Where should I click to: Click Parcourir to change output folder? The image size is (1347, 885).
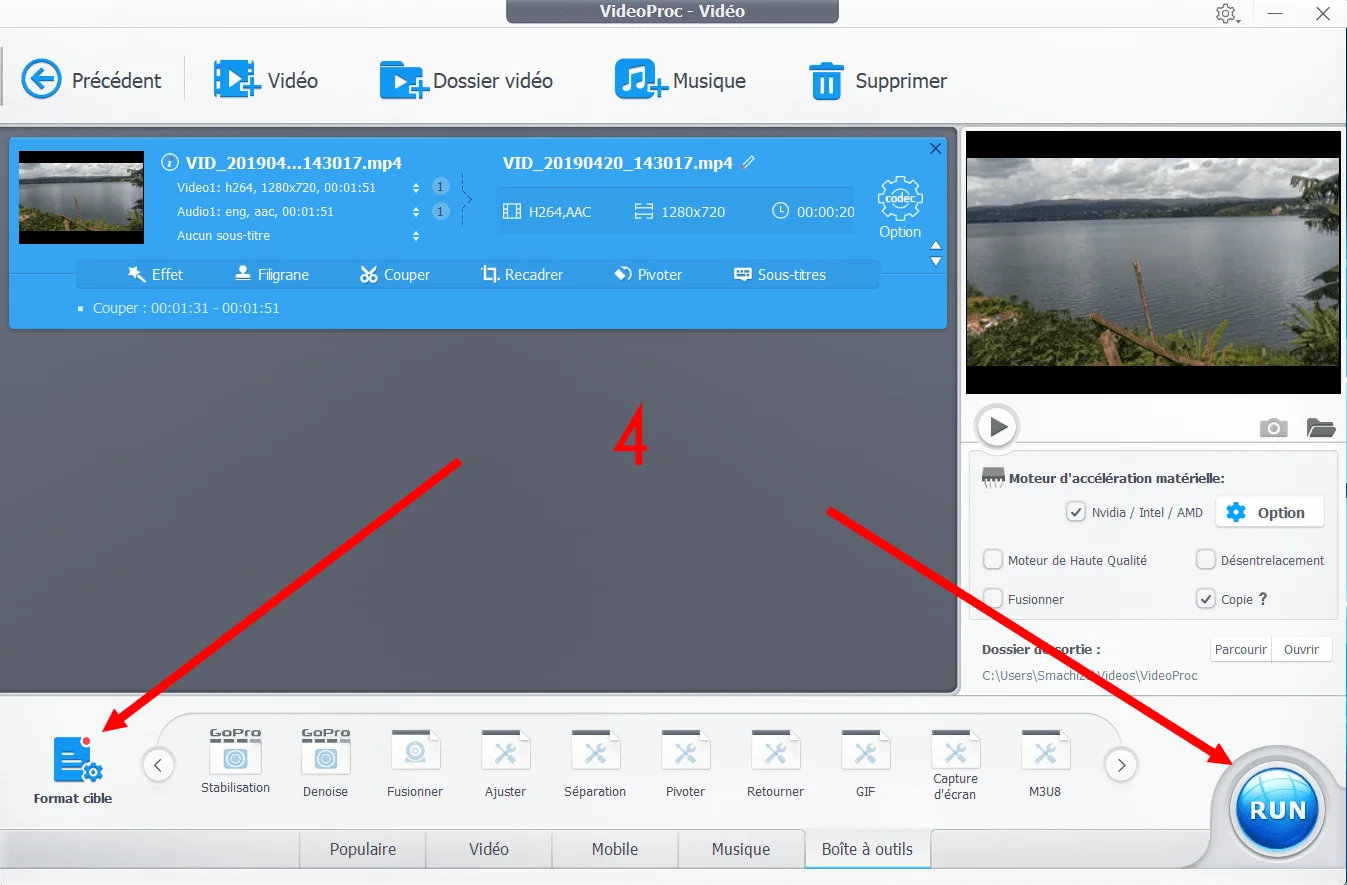[x=1240, y=649]
